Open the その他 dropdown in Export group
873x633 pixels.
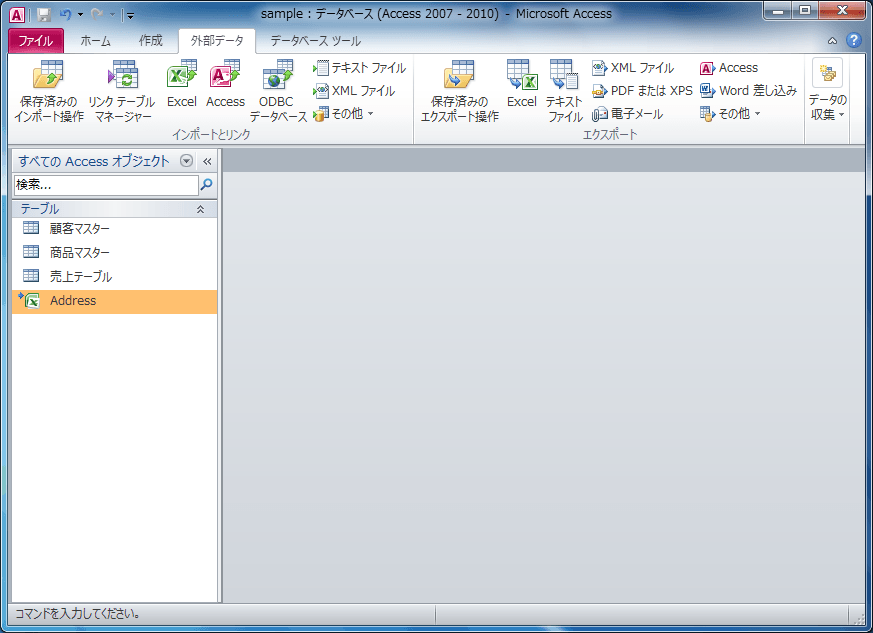[730, 114]
